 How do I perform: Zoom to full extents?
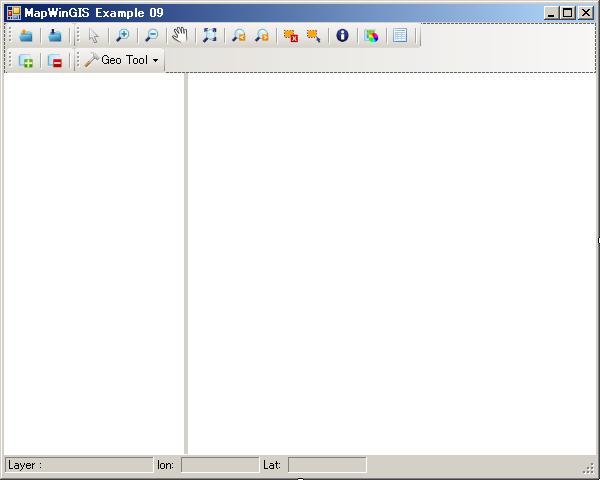click(209, 36)
